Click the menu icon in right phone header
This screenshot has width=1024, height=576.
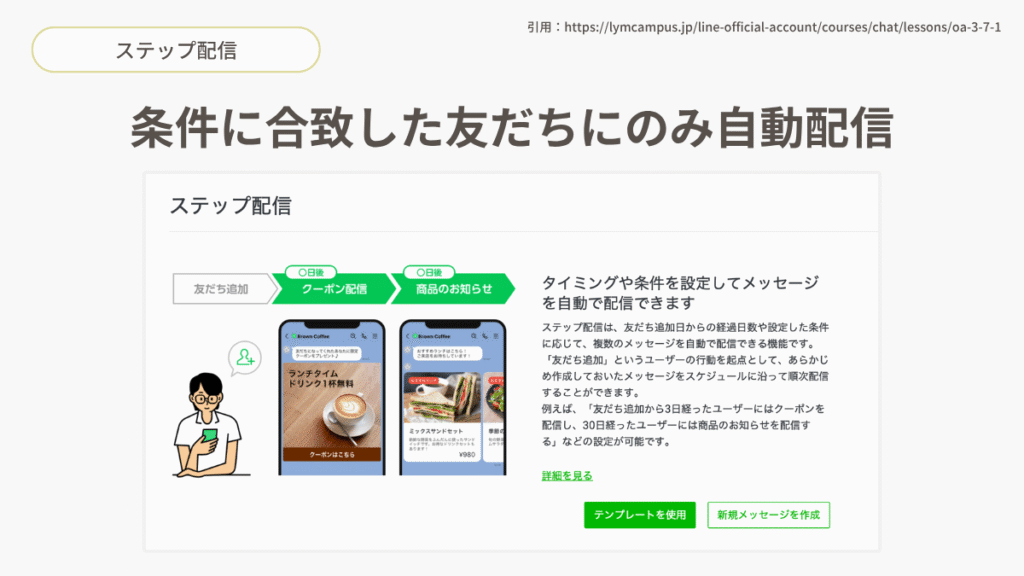(496, 336)
